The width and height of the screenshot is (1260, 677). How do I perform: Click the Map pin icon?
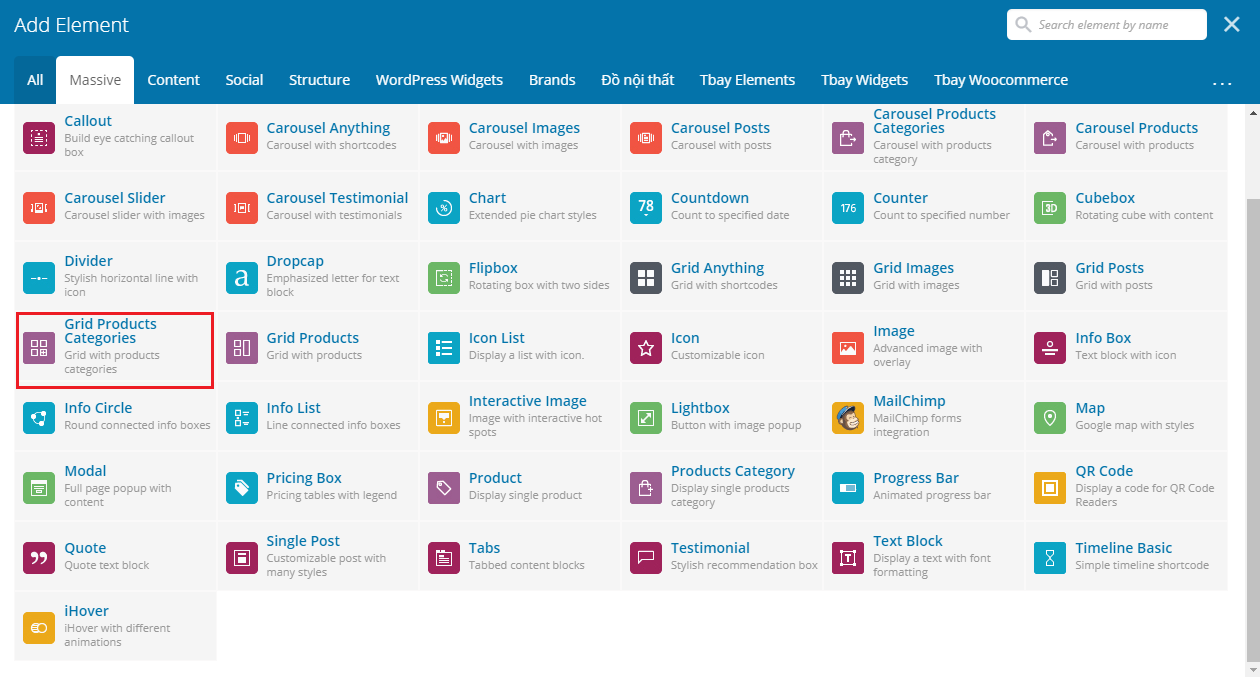[1050, 418]
